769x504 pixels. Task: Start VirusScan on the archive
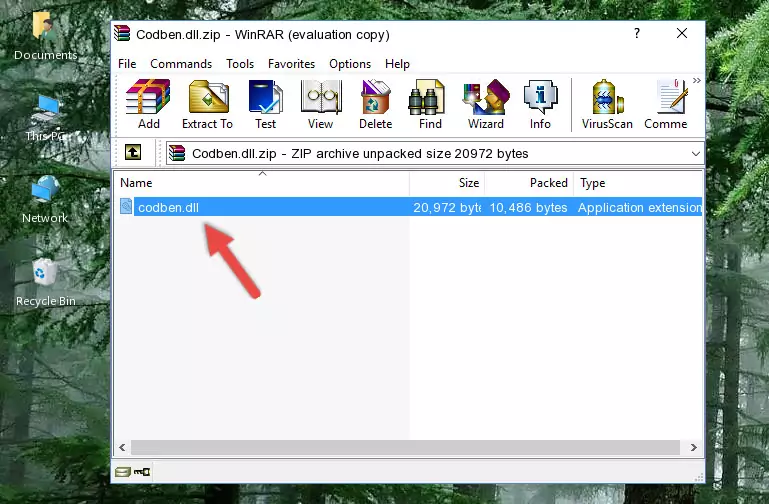tap(607, 104)
